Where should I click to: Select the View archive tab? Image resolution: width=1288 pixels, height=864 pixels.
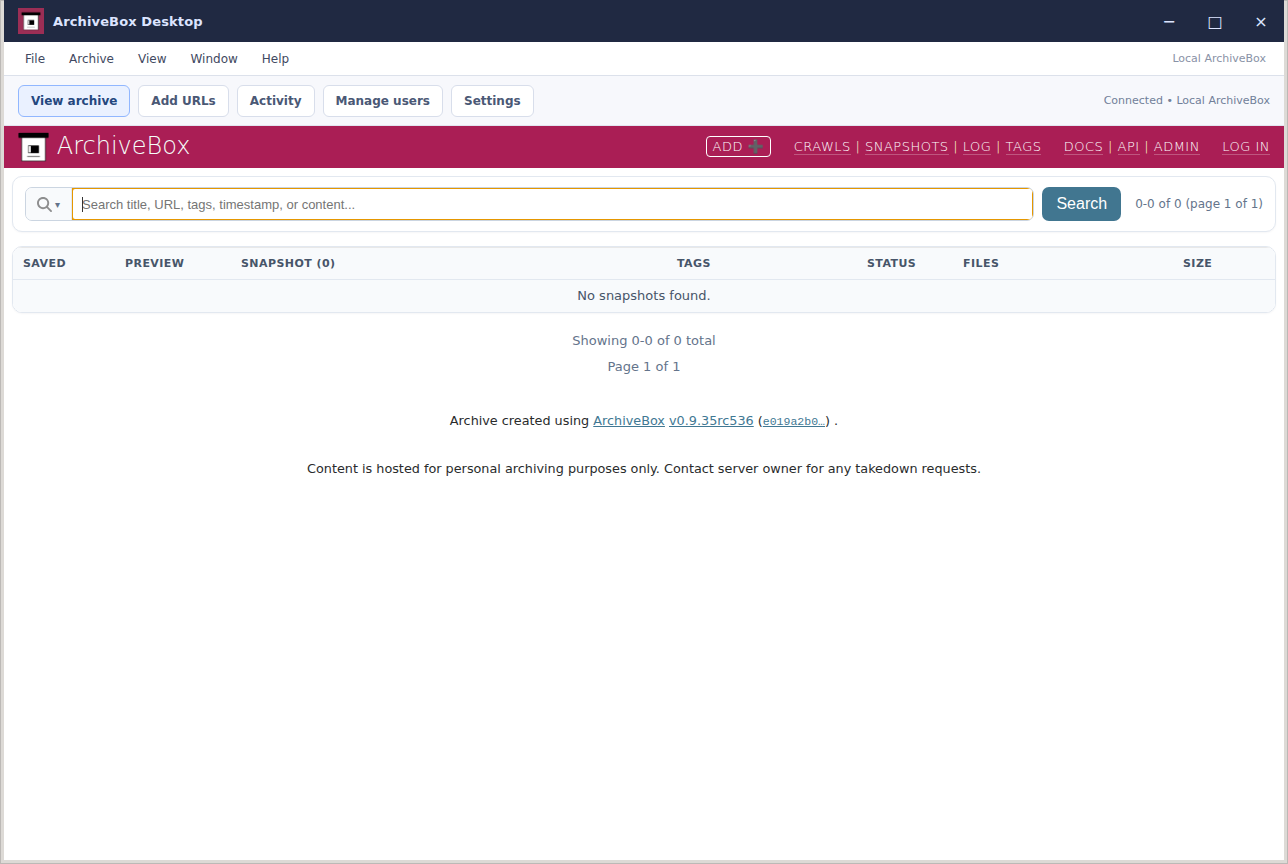click(74, 101)
